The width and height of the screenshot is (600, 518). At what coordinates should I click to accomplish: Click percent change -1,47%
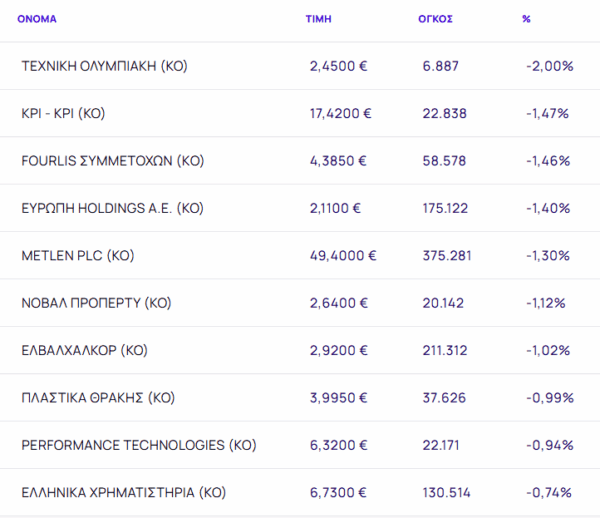(x=548, y=114)
